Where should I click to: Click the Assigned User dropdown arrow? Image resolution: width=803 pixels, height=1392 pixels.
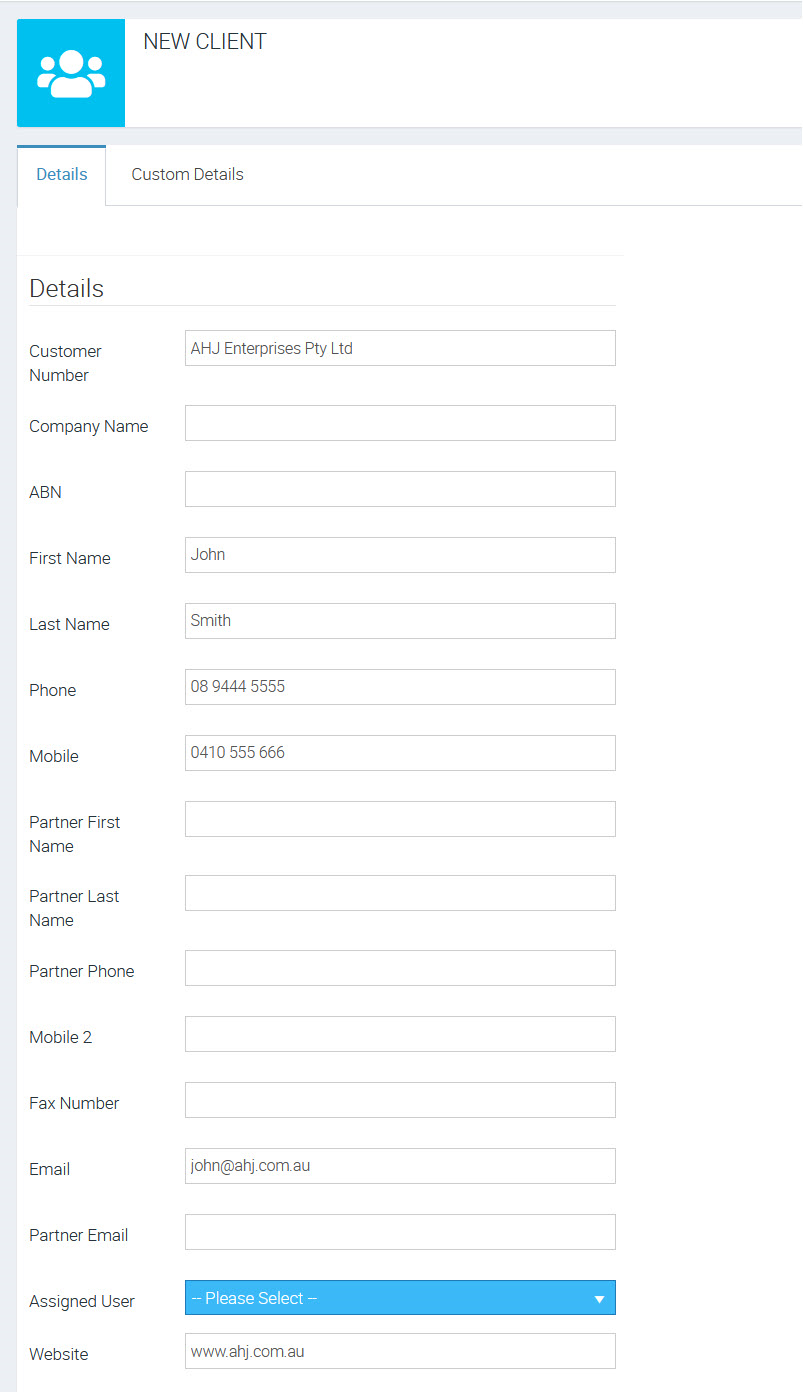599,1299
